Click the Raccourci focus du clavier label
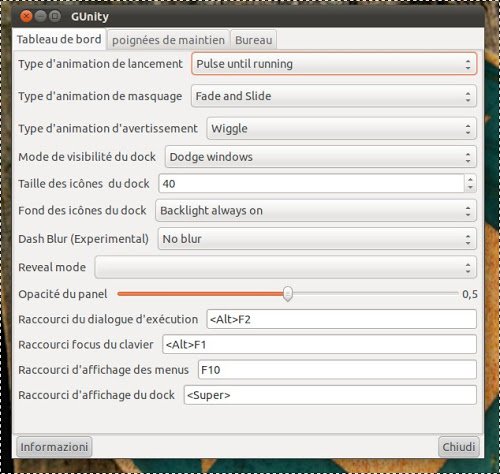 point(86,344)
